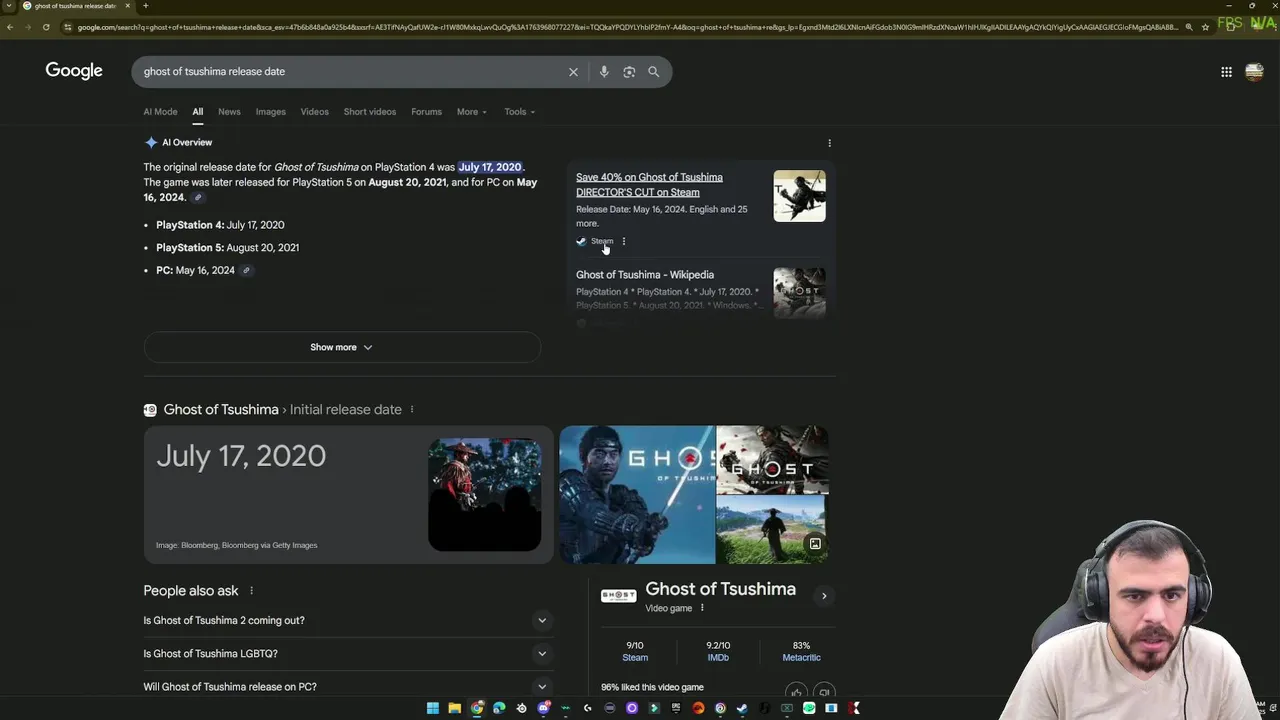Screen dimensions: 1280x720
Task: Open File Explorer from the taskbar
Action: (455, 708)
